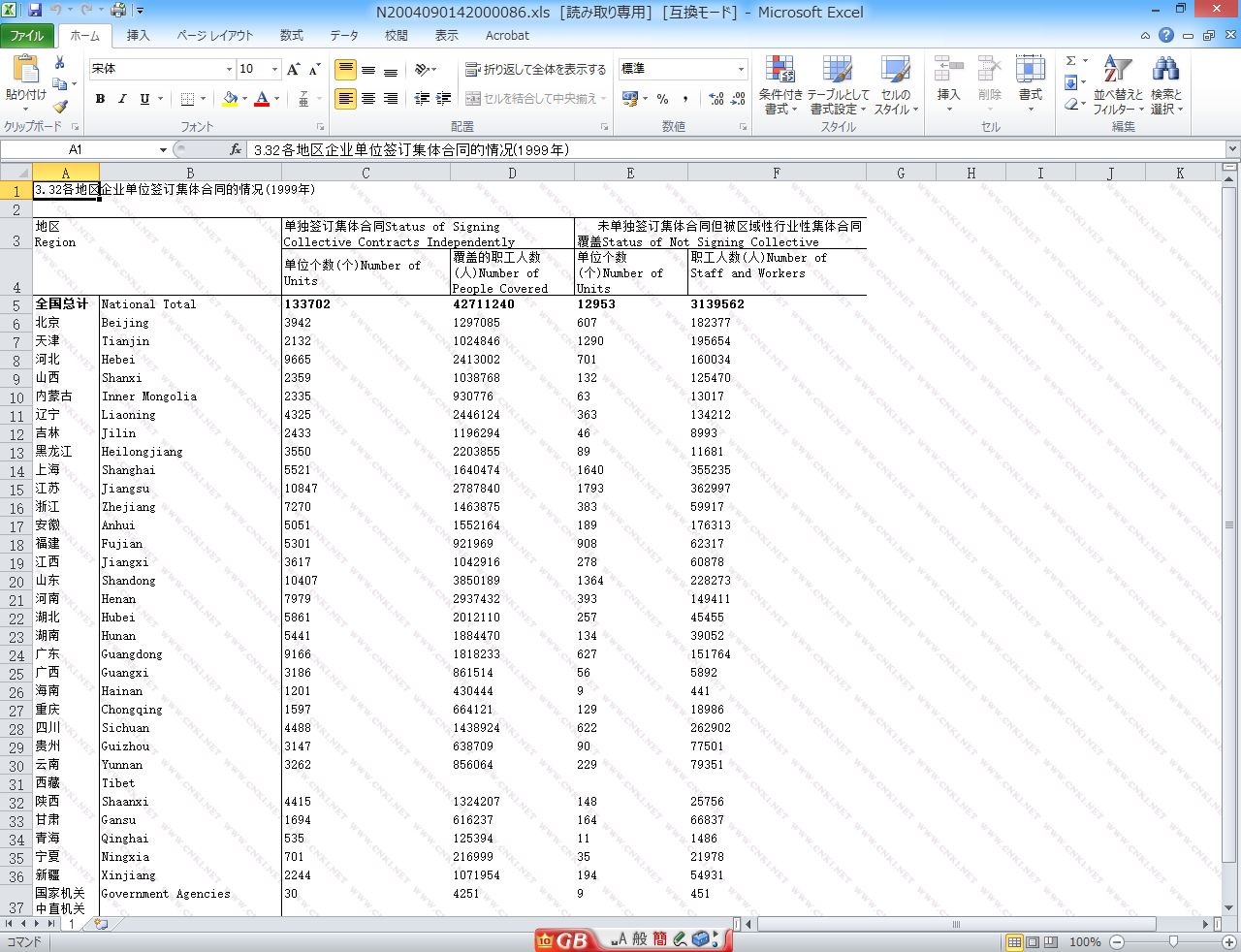Open the font name 宋体 dropdown

point(230,70)
